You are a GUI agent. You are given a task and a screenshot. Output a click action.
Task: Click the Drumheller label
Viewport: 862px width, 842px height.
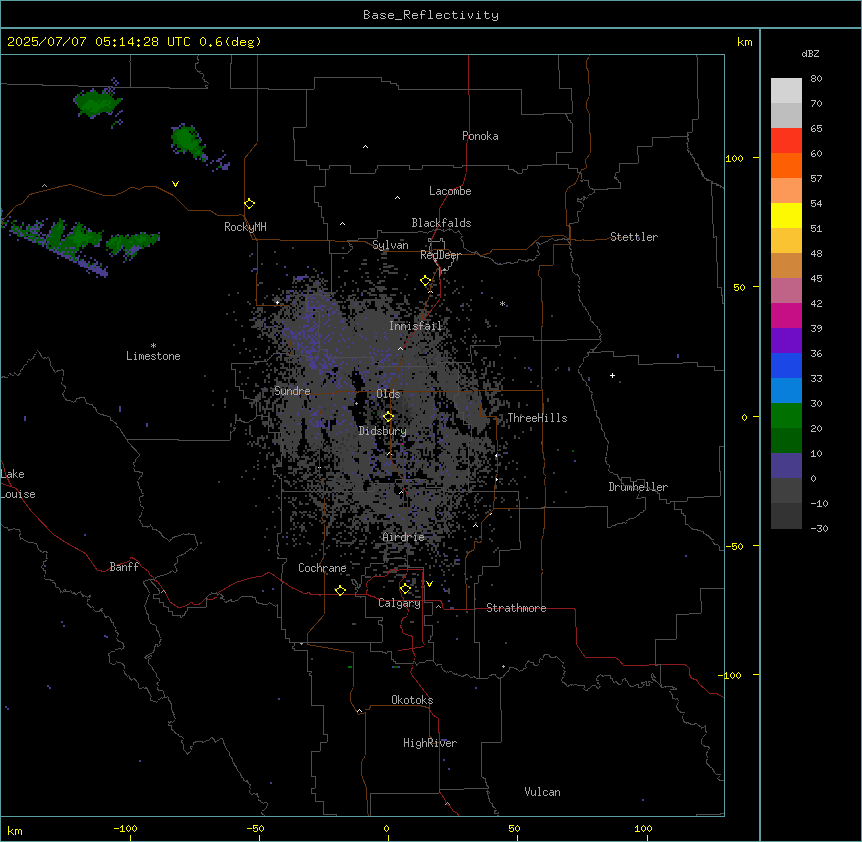(x=638, y=487)
